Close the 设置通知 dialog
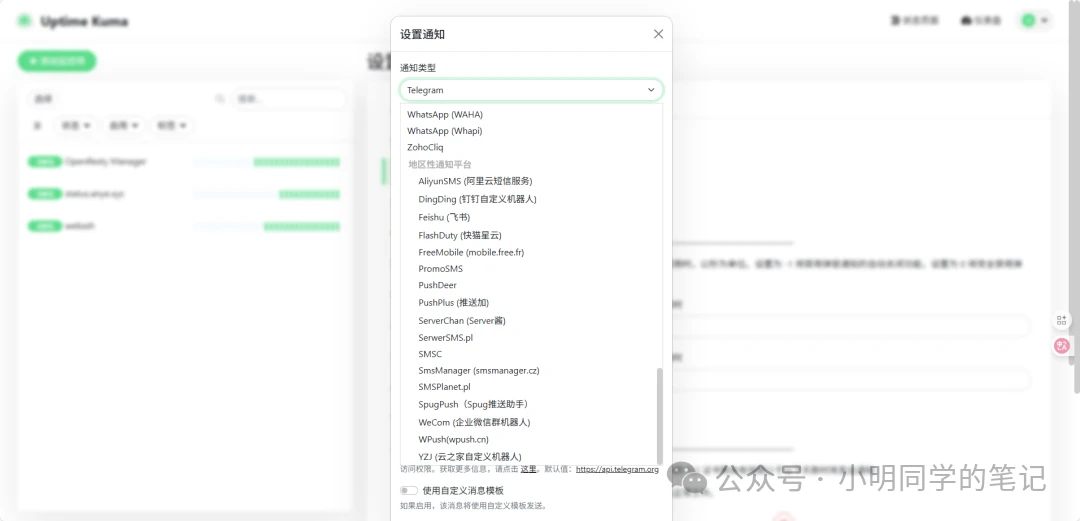The height and width of the screenshot is (521, 1080). pos(658,34)
